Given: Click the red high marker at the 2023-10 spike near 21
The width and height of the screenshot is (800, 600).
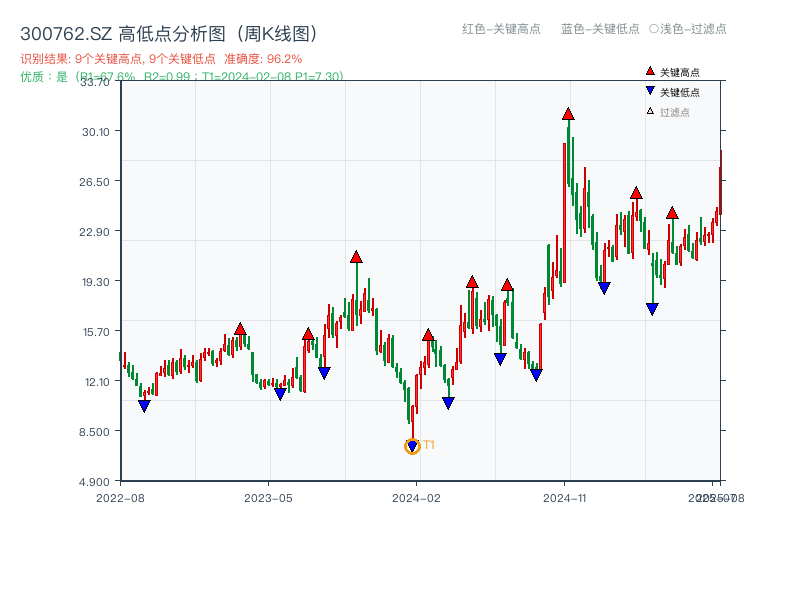Looking at the screenshot, I should pyautogui.click(x=356, y=257).
